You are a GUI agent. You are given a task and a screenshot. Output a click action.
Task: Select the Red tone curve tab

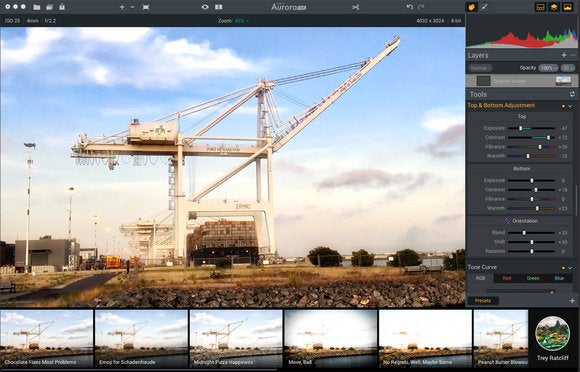[x=506, y=278]
